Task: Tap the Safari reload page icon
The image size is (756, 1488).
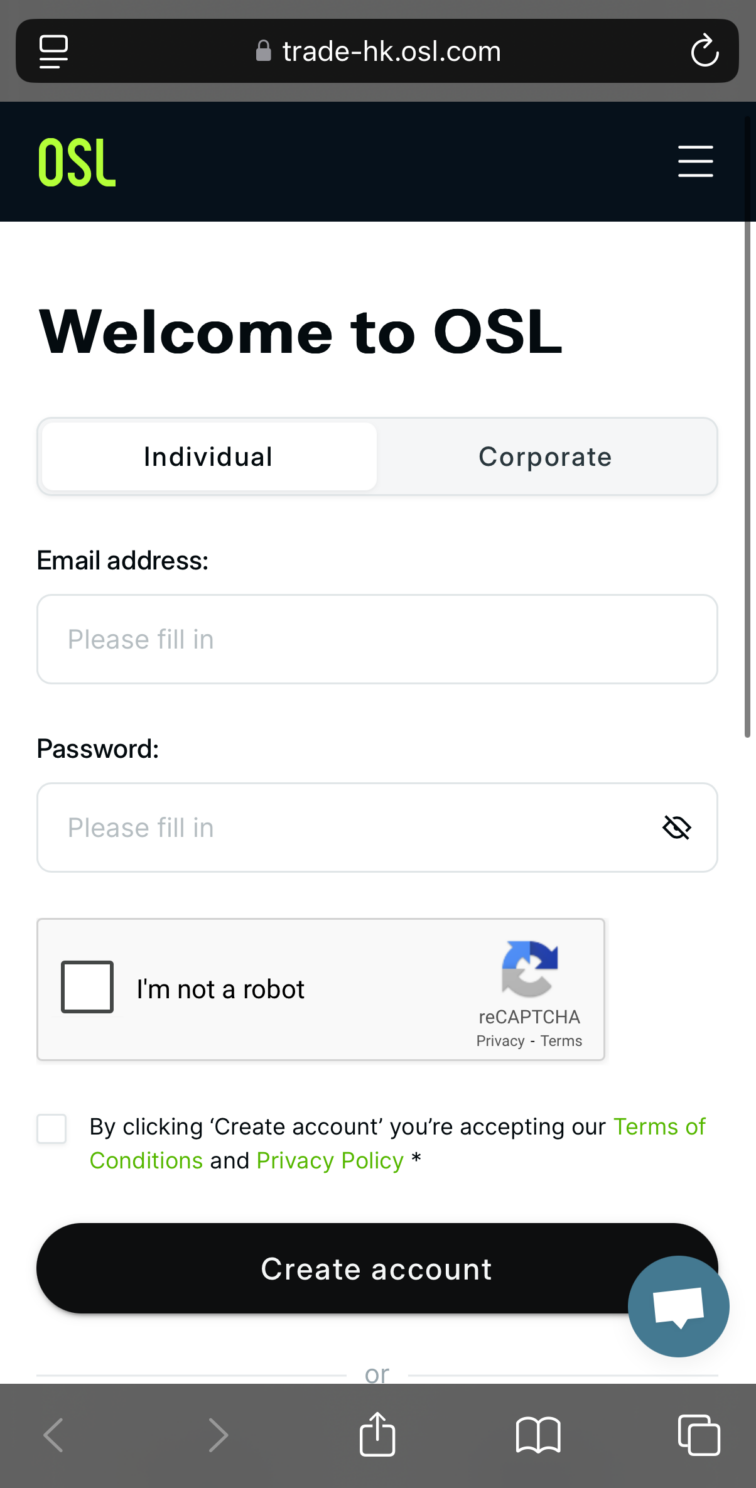Action: [x=704, y=51]
